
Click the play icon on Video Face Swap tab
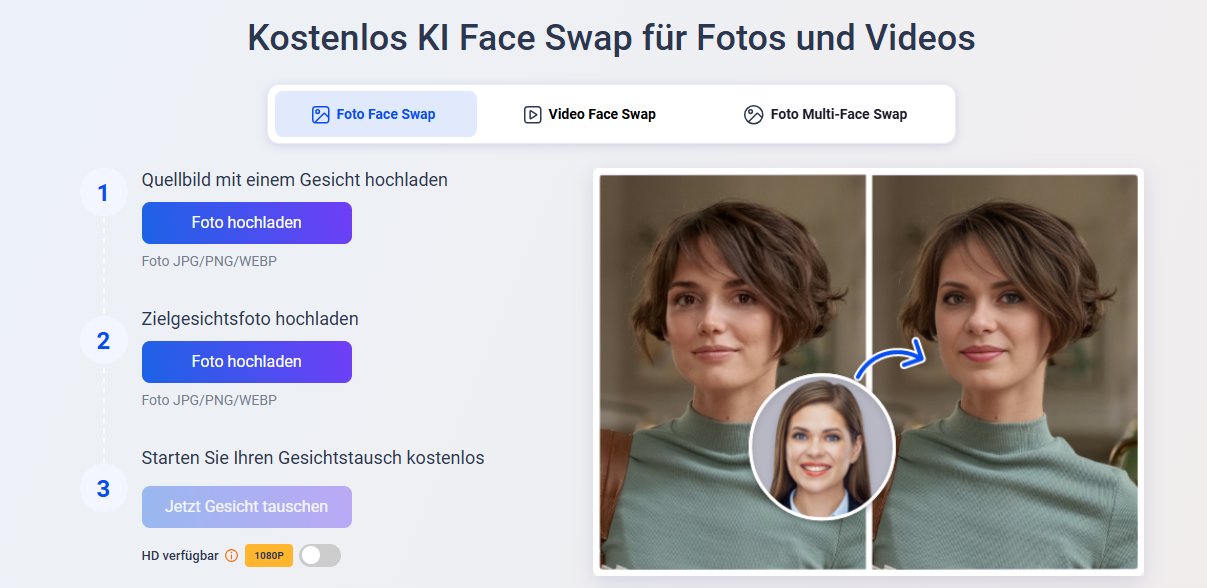tap(531, 114)
